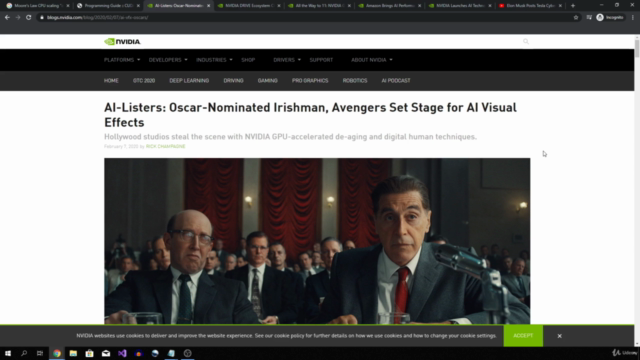Launch Visual Studio from the taskbar
This screenshot has height=360, width=640.
(x=122, y=353)
